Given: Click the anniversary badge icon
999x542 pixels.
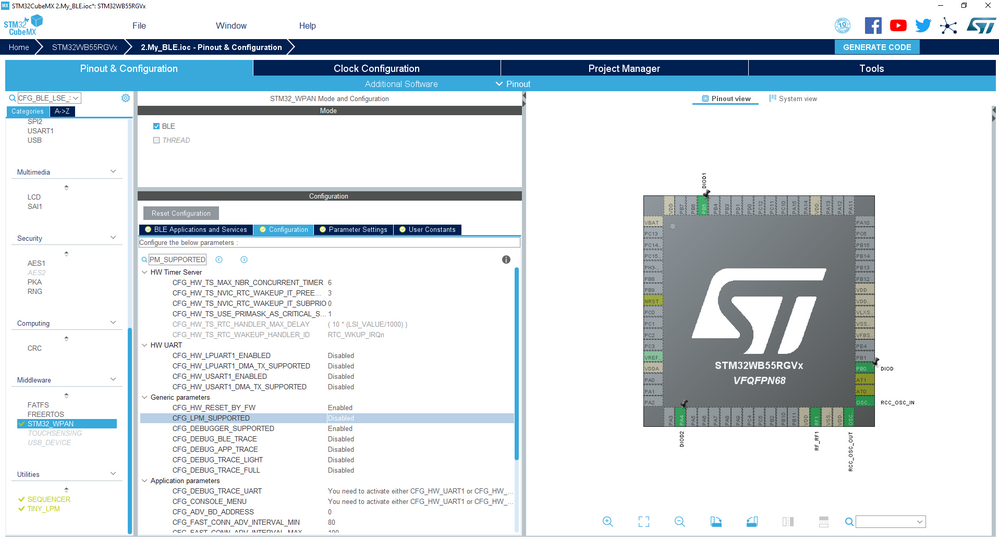Looking at the screenshot, I should (842, 25).
